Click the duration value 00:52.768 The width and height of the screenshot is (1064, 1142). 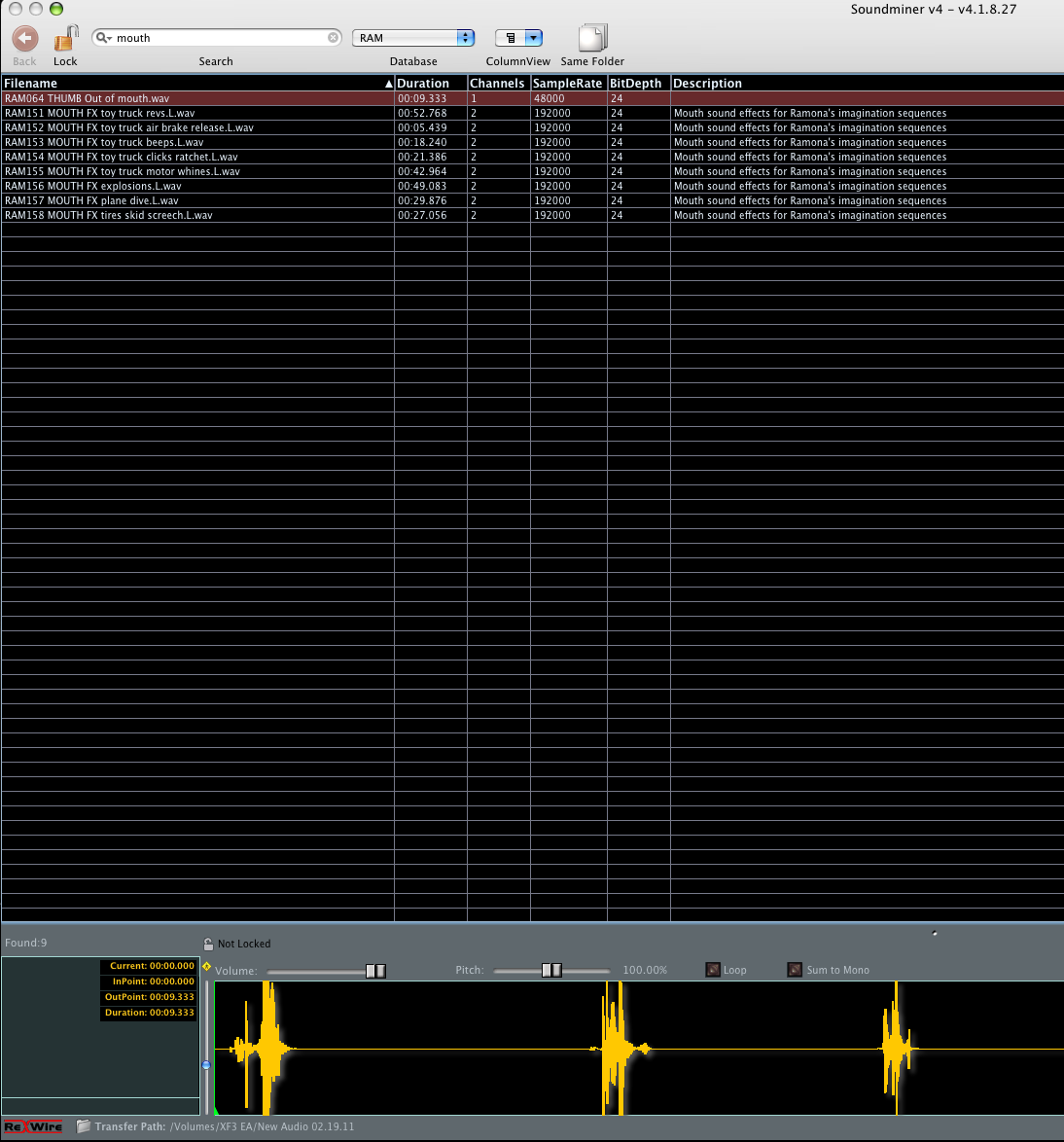[x=422, y=113]
